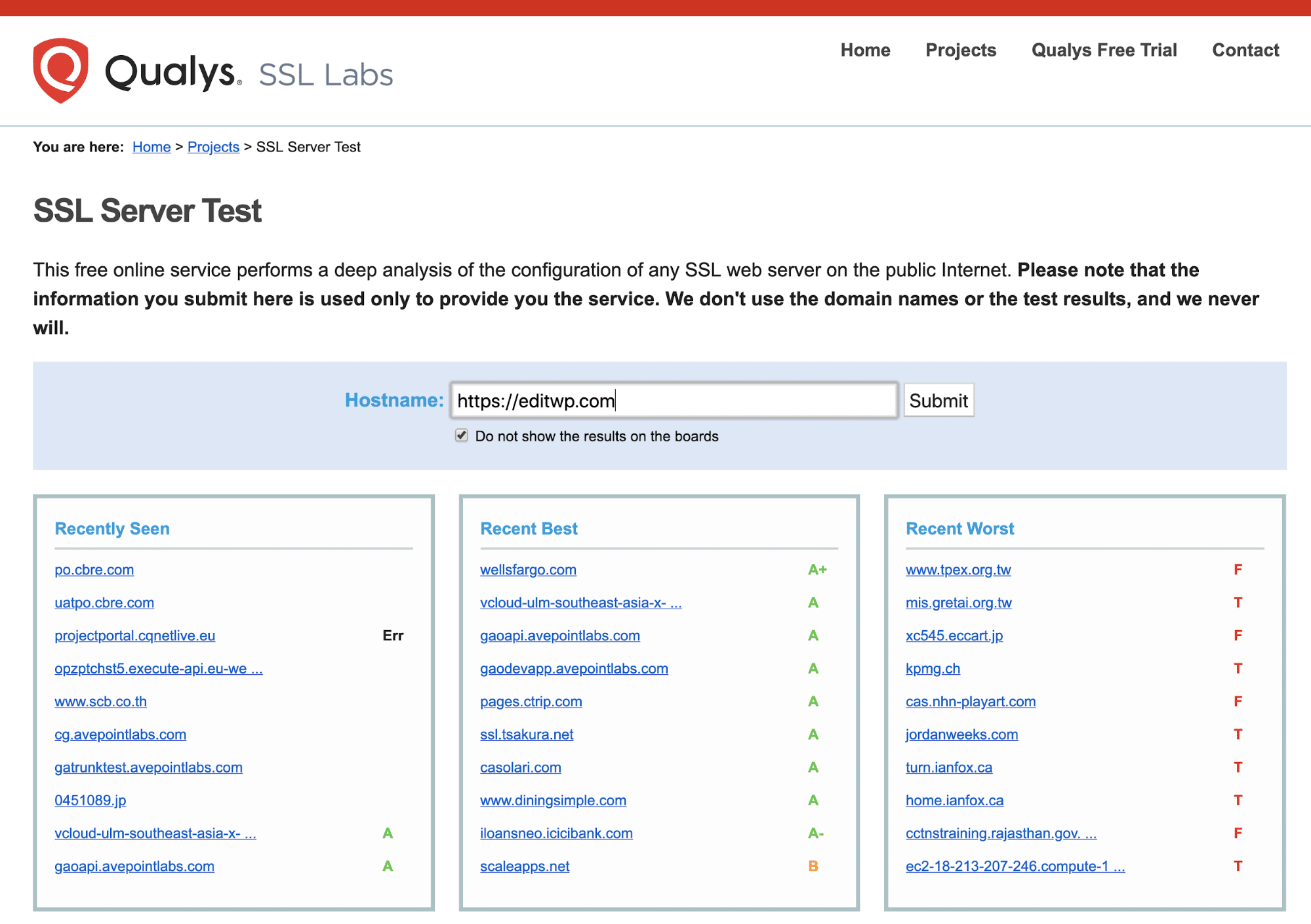The width and height of the screenshot is (1311, 924).
Task: View the www.scb.co.th results in Recently Seen
Action: tap(100, 701)
